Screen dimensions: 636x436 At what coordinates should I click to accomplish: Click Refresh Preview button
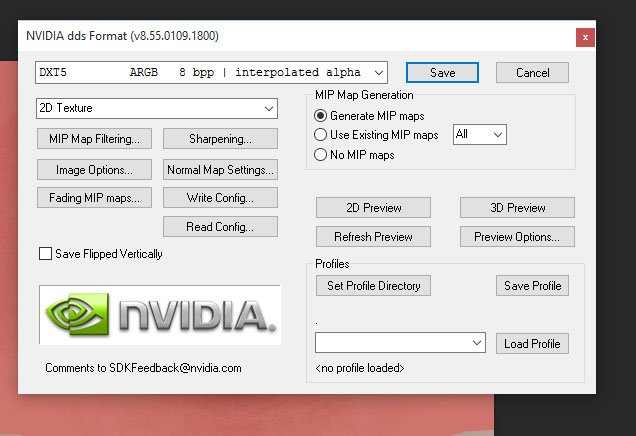coord(373,236)
